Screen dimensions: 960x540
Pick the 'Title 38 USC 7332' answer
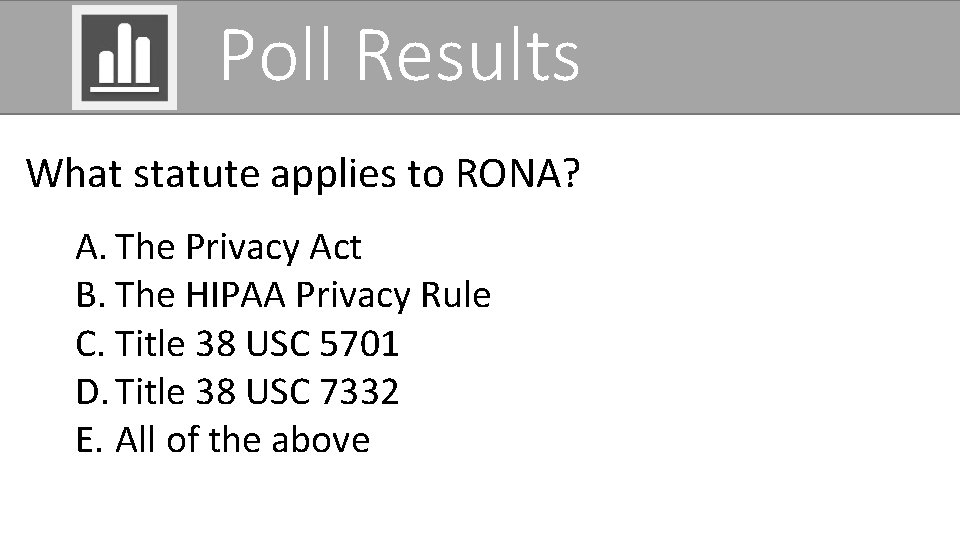257,391
